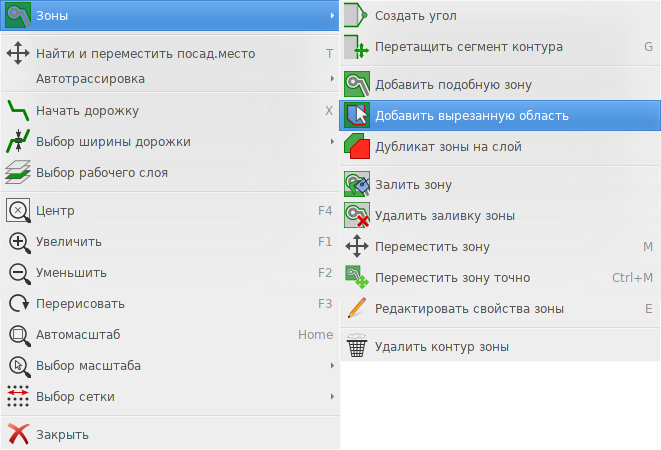This screenshot has height=450, width=661.
Task: Click the move zone exactly icon
Action: [x=357, y=277]
